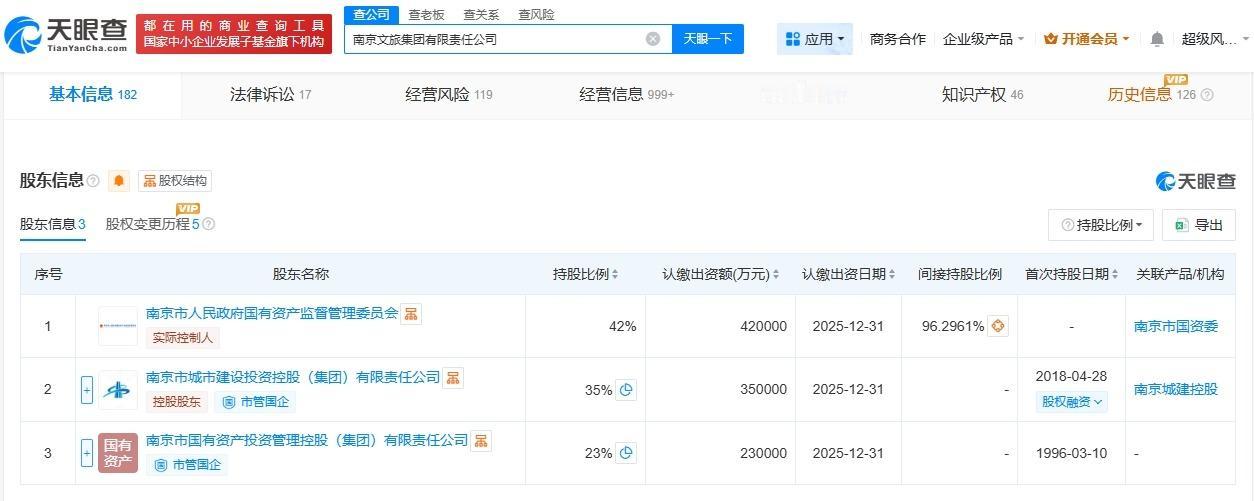
Task: Open shareholder 南京市国有资产投资管理控股（集团）有限责任公司
Action: pos(307,440)
